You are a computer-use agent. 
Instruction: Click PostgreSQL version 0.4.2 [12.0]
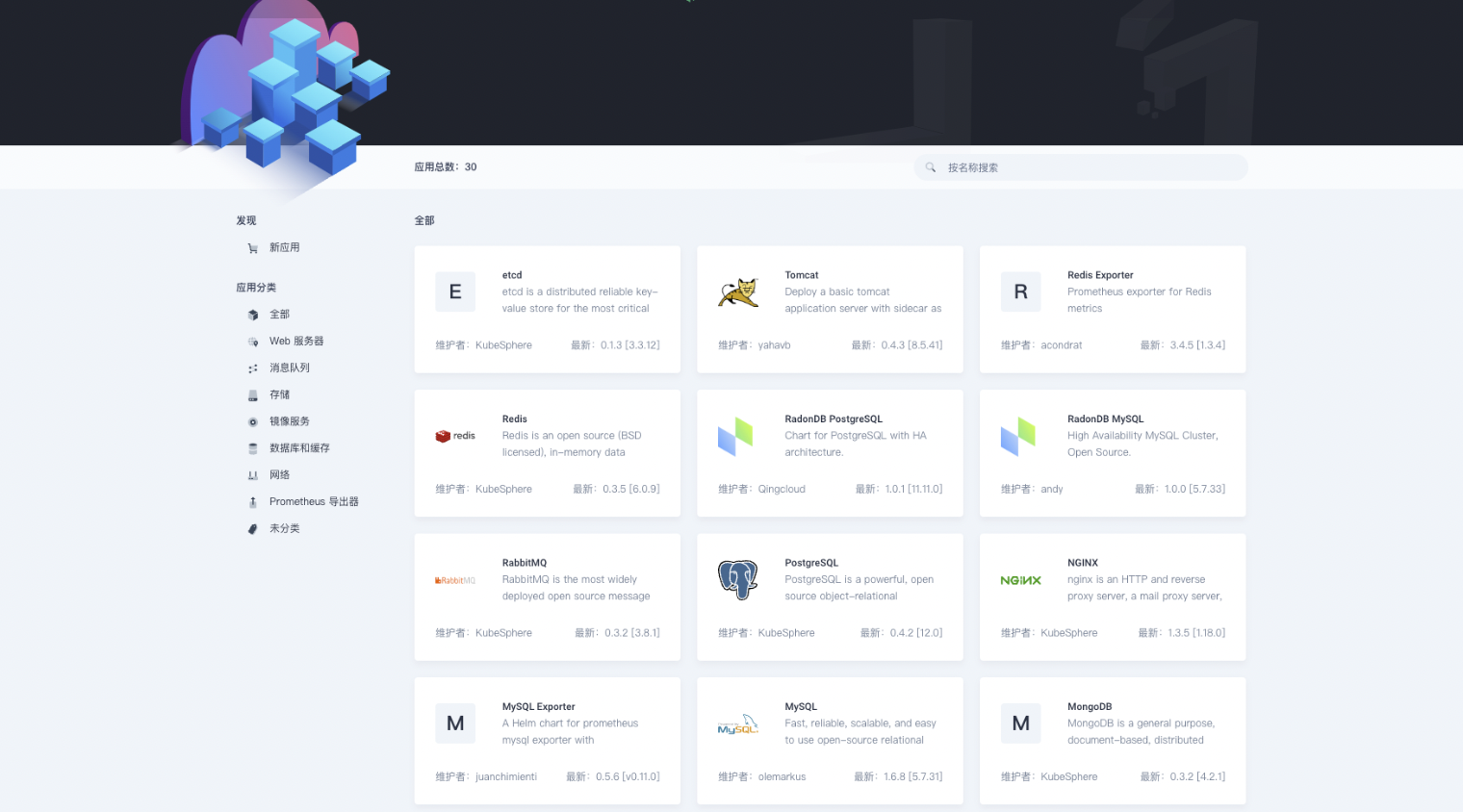tap(916, 633)
